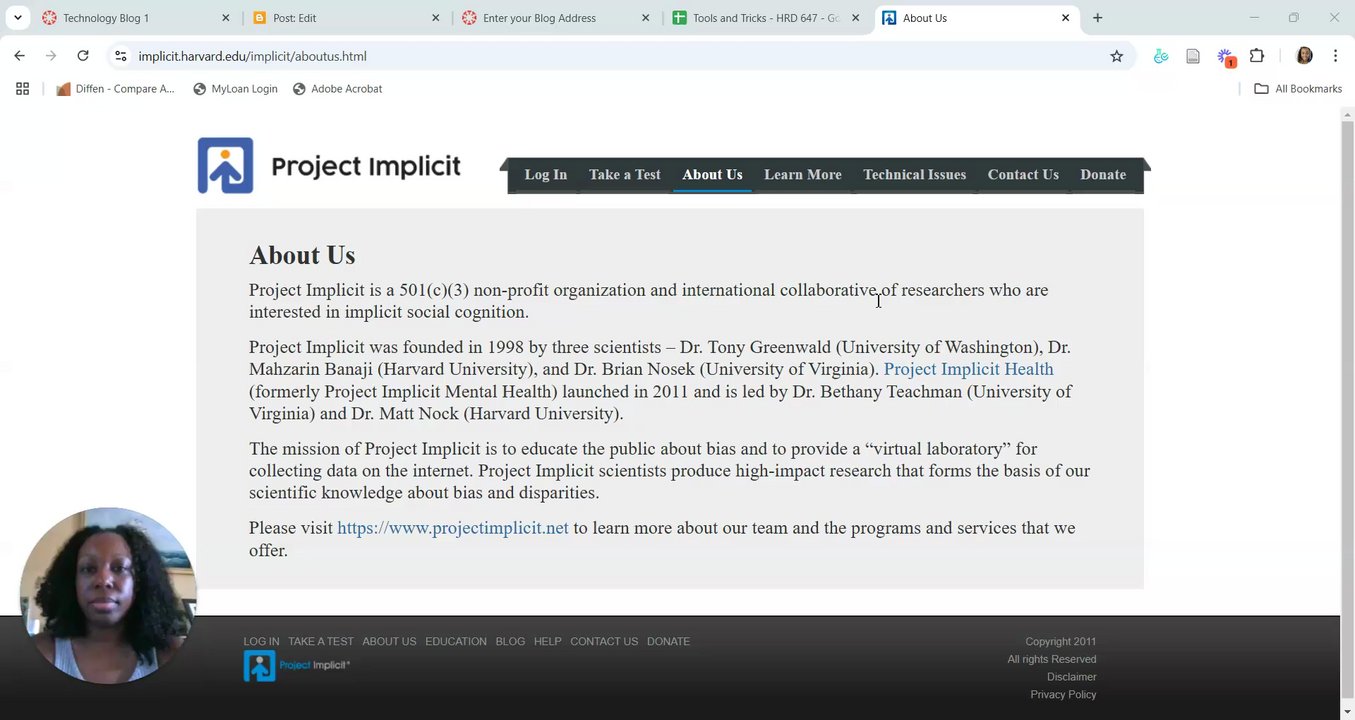Viewport: 1355px width, 720px height.
Task: Select About Us in navigation bar
Action: 712,174
